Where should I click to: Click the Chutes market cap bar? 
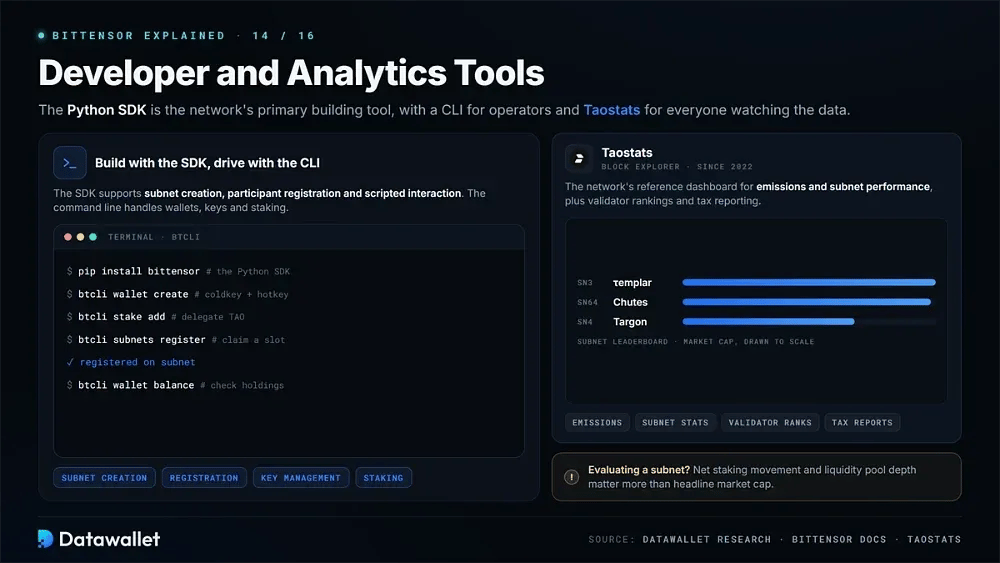(806, 302)
